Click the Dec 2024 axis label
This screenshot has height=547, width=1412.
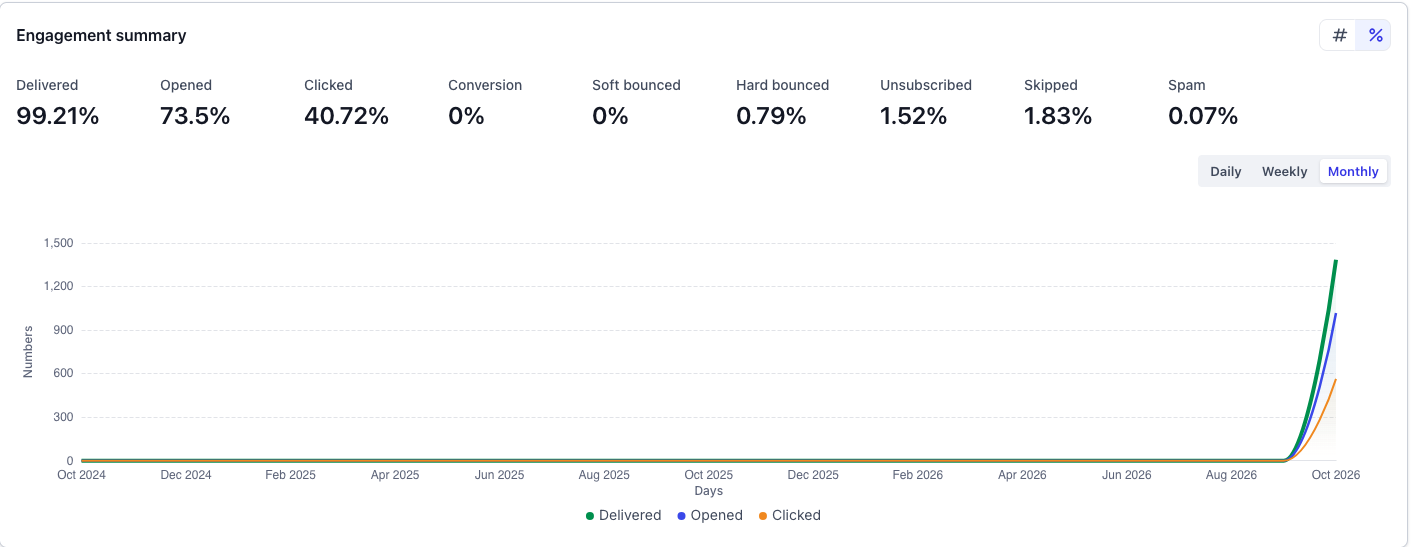click(186, 475)
